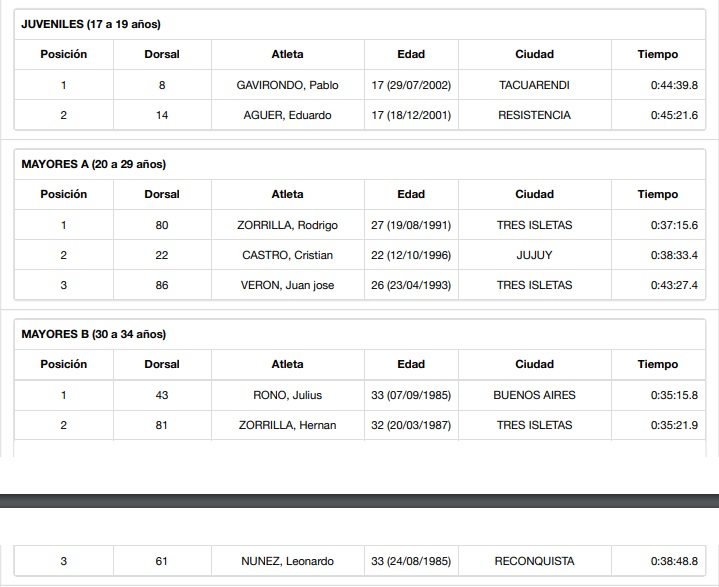Image resolution: width=719 pixels, height=587 pixels.
Task: Click on CASTRO, Cristian
Action: click(x=287, y=255)
